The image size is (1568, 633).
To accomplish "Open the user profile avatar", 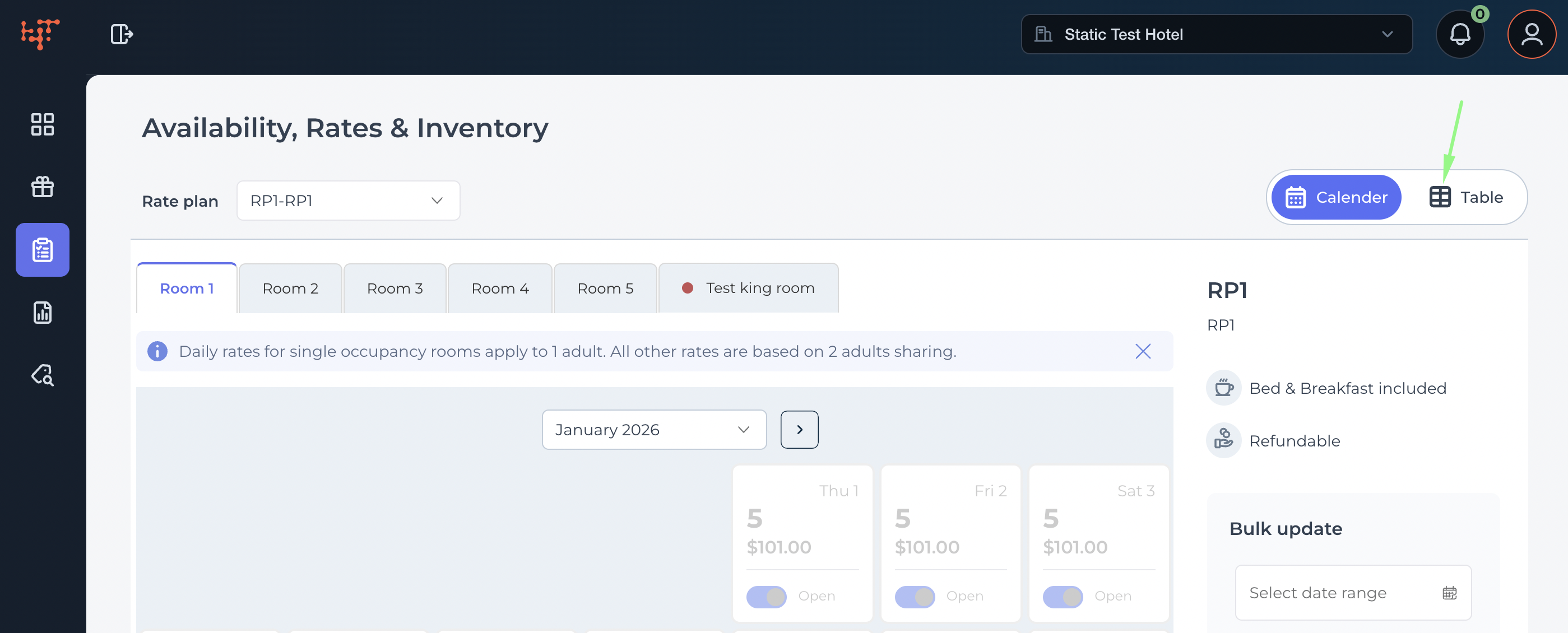I will click(1531, 34).
